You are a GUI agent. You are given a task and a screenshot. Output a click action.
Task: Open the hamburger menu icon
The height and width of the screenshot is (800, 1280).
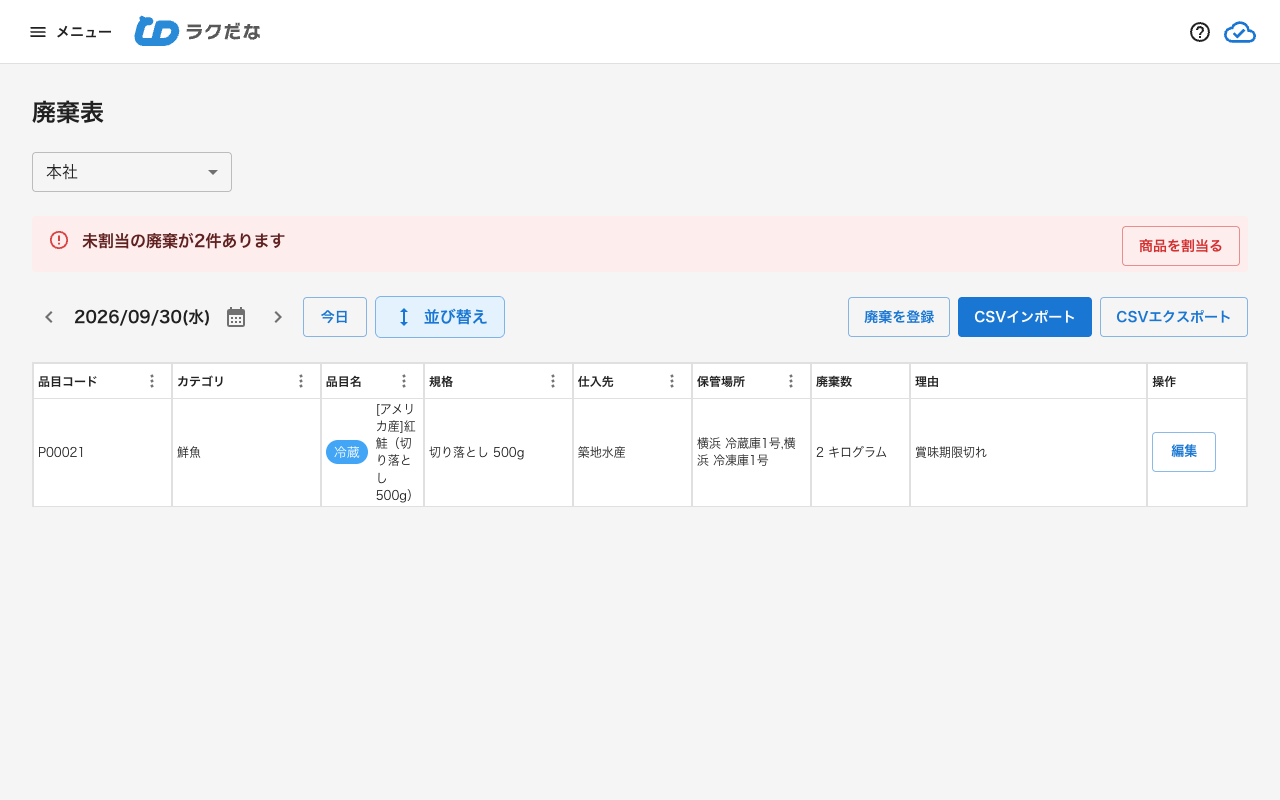(38, 32)
